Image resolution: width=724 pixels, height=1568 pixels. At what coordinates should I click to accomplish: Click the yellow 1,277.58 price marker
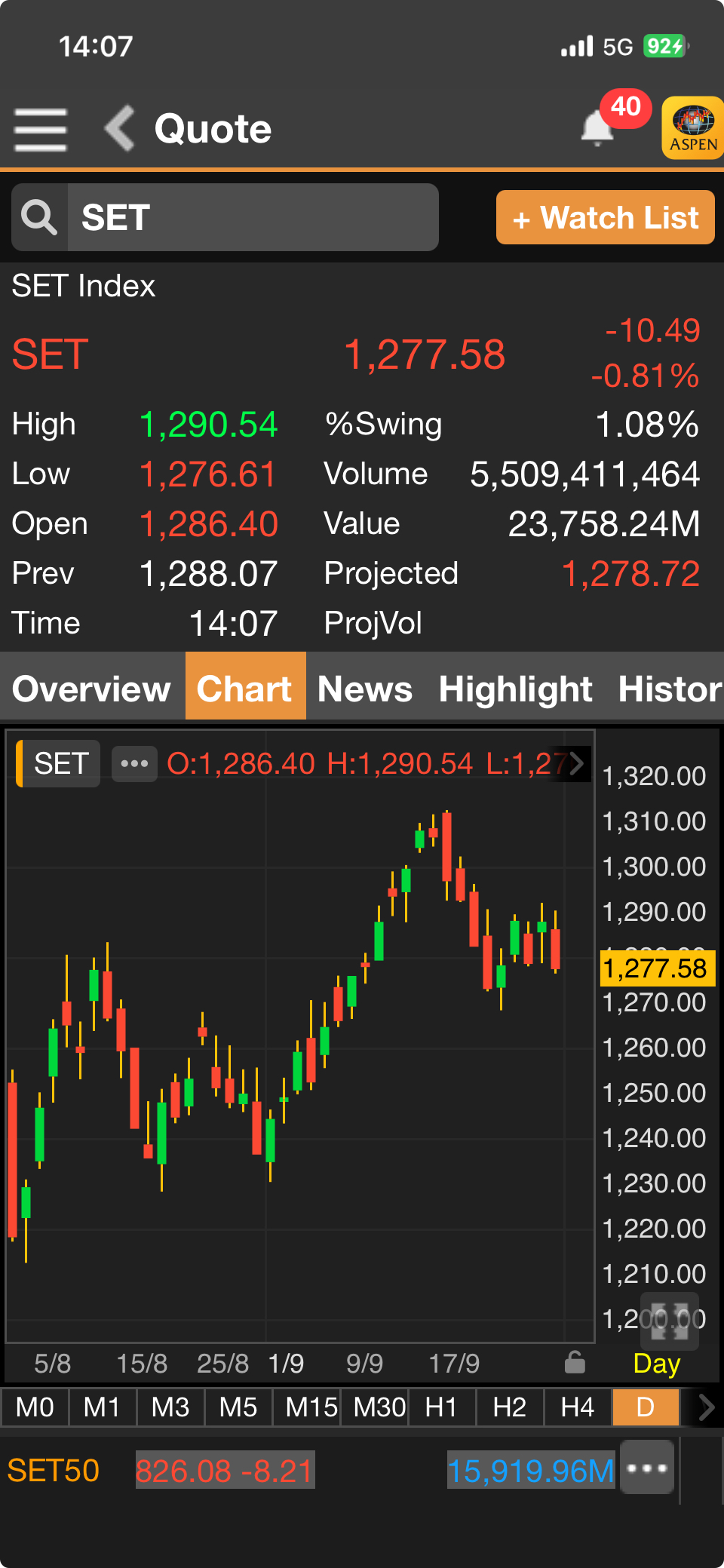coord(655,968)
